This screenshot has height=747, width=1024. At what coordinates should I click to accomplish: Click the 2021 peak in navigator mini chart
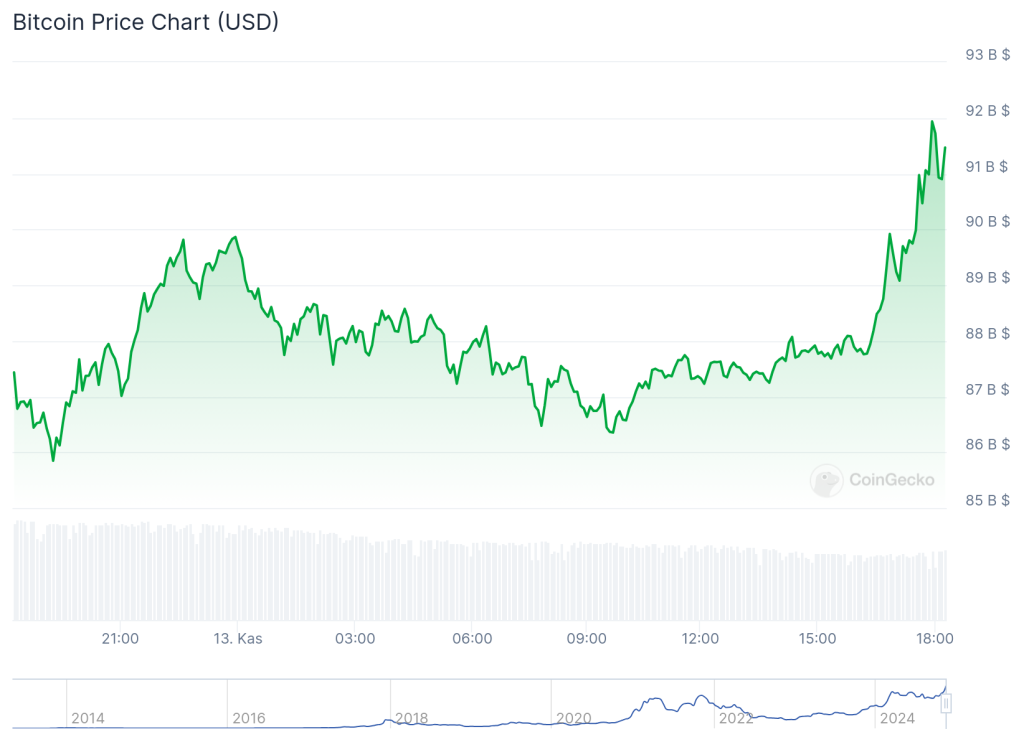pyautogui.click(x=702, y=697)
